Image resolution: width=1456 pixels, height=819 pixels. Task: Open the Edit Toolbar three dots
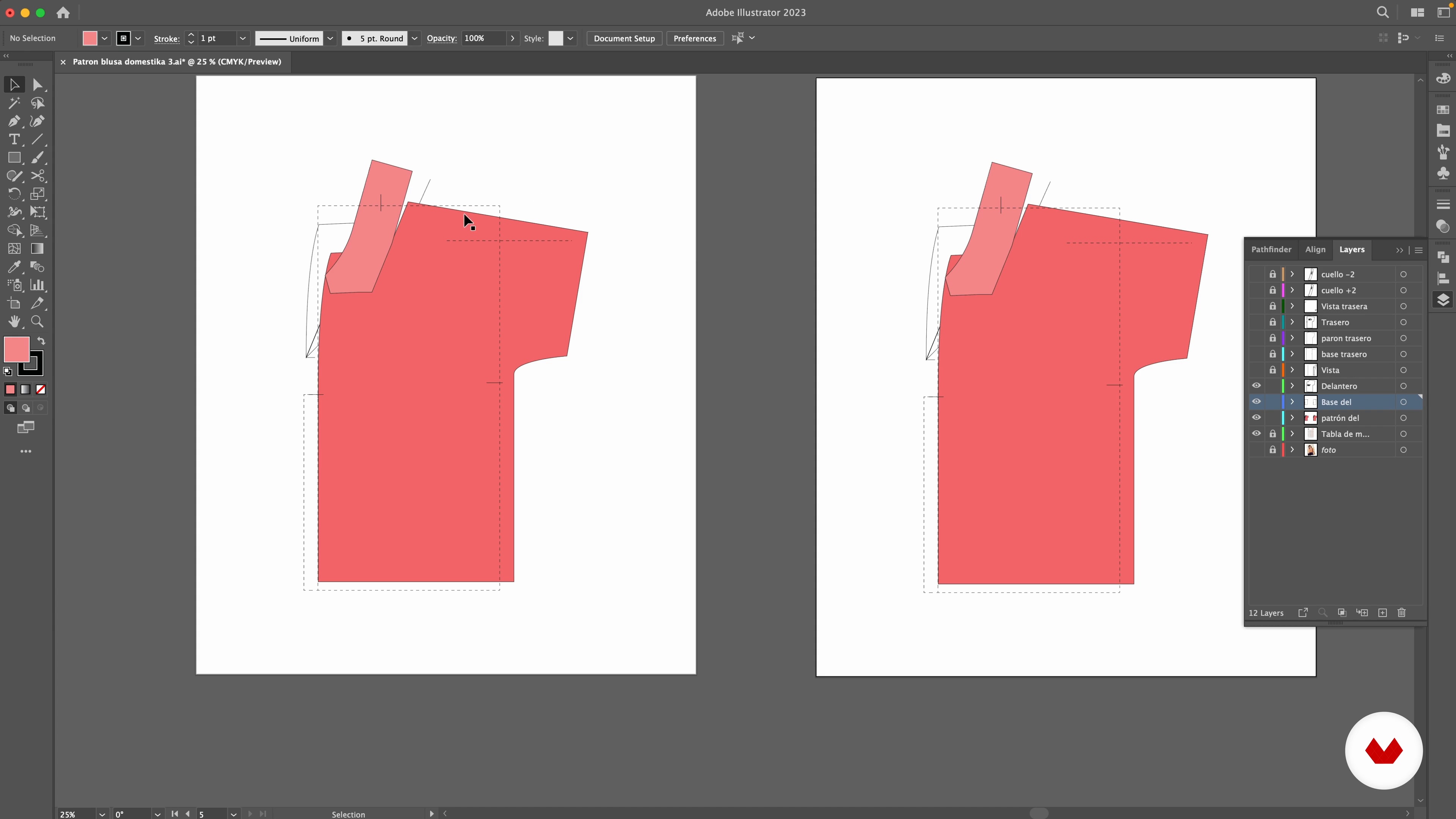pos(25,452)
